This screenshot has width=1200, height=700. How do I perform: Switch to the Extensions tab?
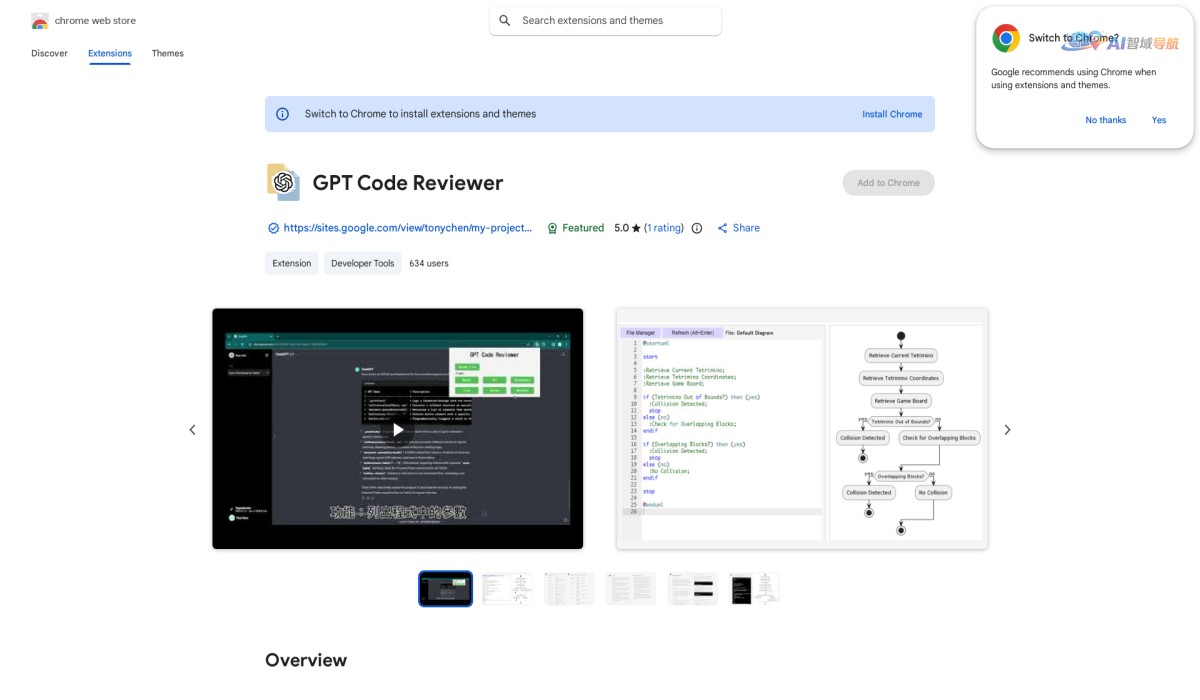[x=109, y=53]
